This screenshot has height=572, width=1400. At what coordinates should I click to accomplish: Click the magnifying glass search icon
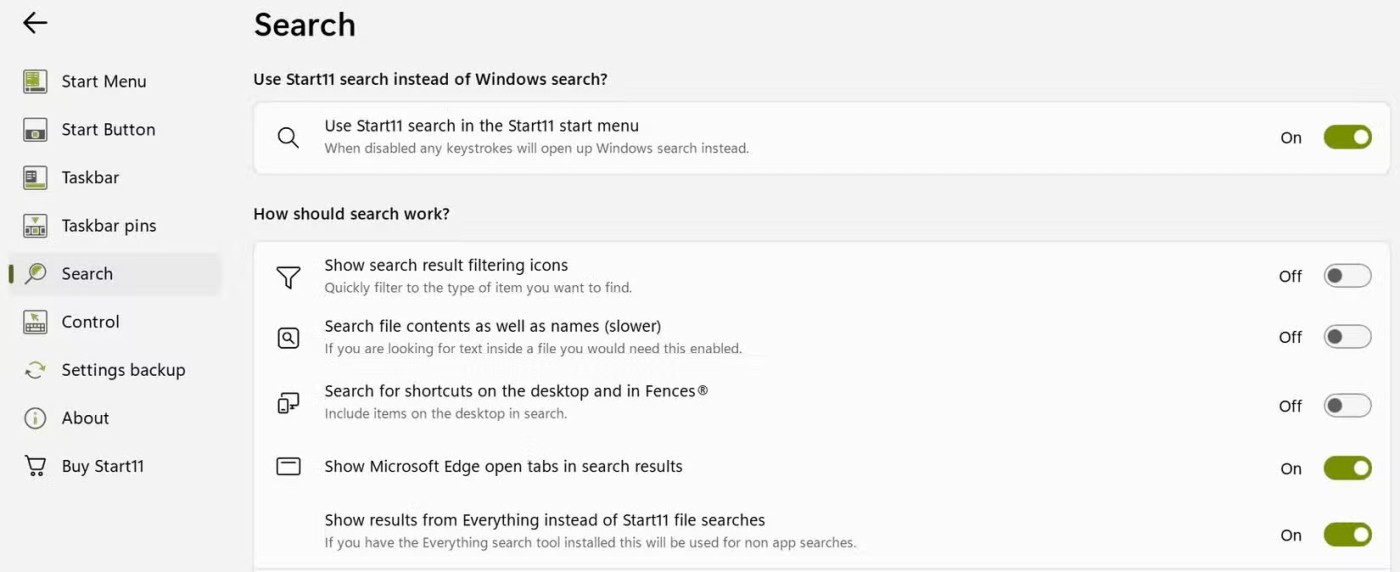point(288,138)
